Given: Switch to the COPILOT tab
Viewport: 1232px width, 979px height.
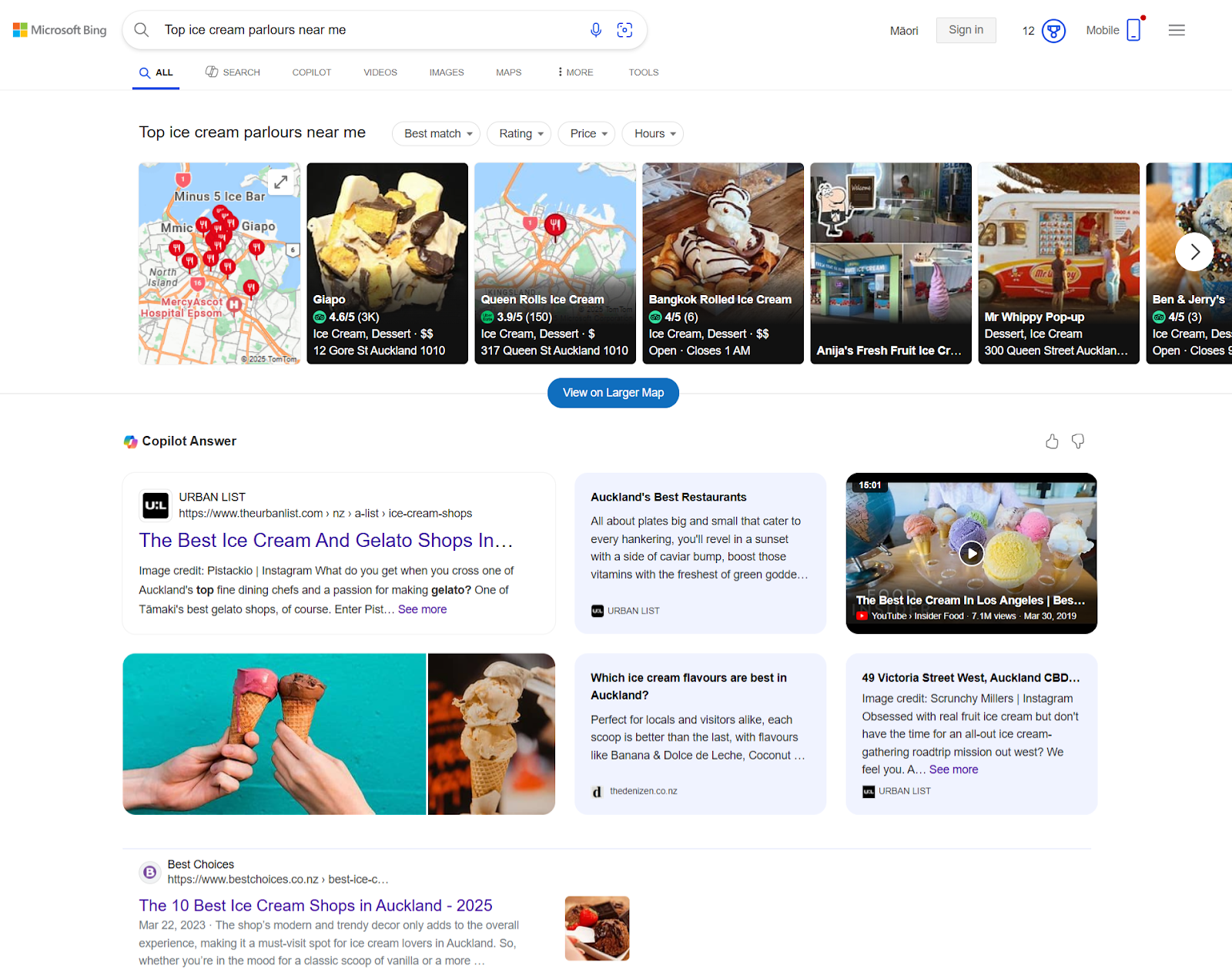Looking at the screenshot, I should (x=312, y=72).
